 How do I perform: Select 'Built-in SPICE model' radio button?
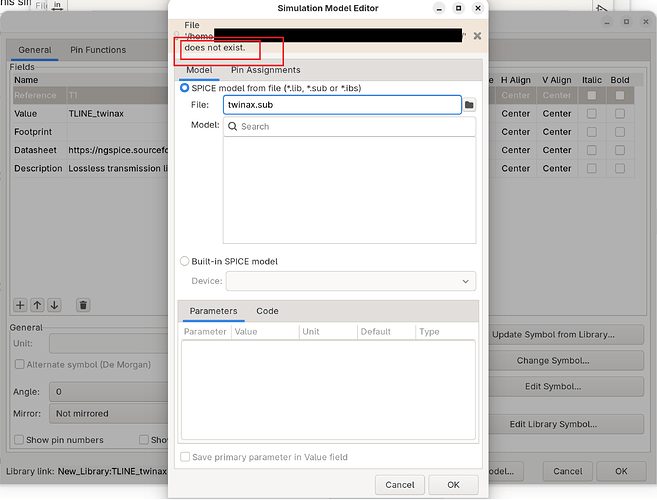pyautogui.click(x=184, y=261)
